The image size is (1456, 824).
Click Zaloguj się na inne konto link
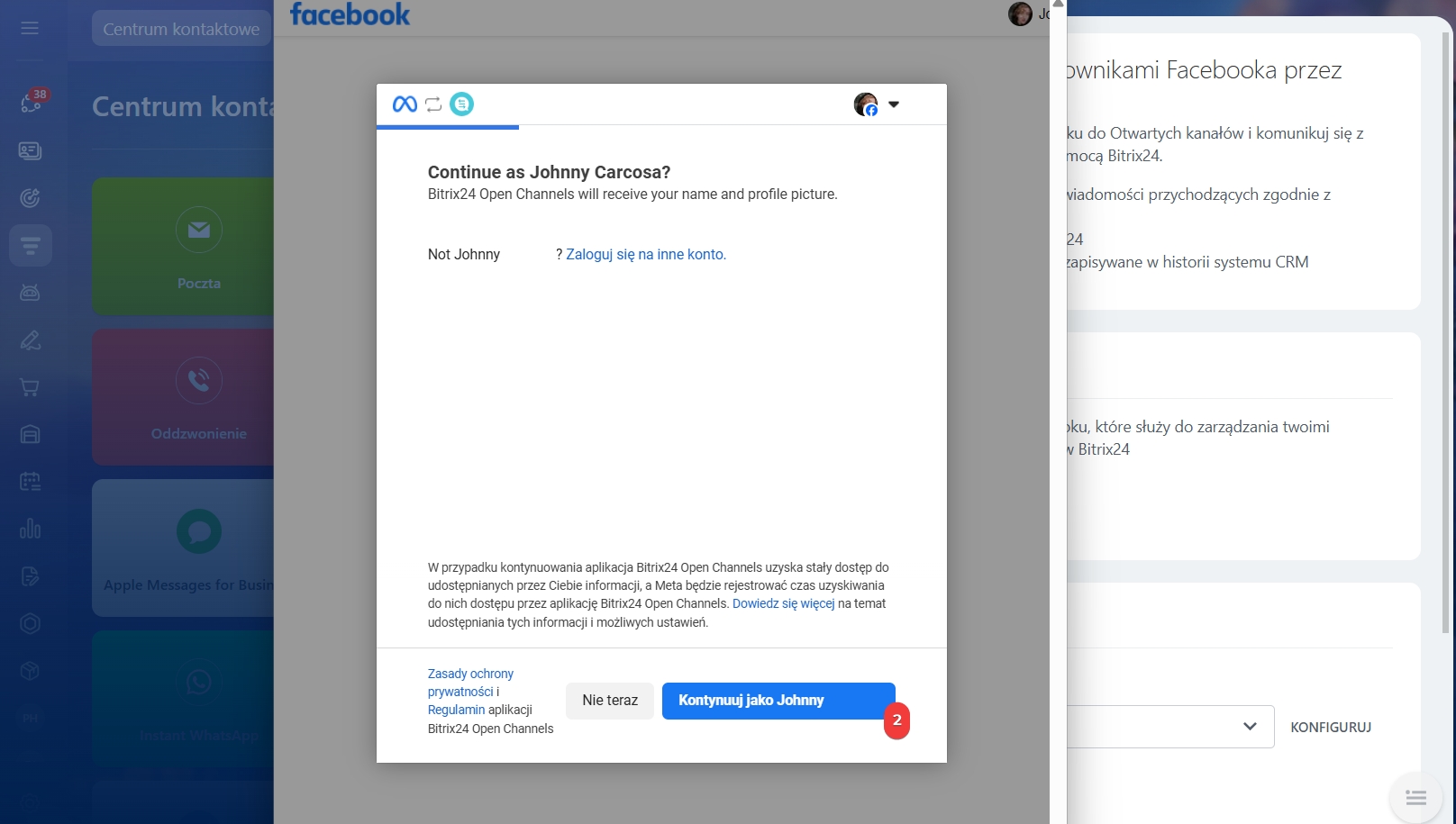(646, 255)
